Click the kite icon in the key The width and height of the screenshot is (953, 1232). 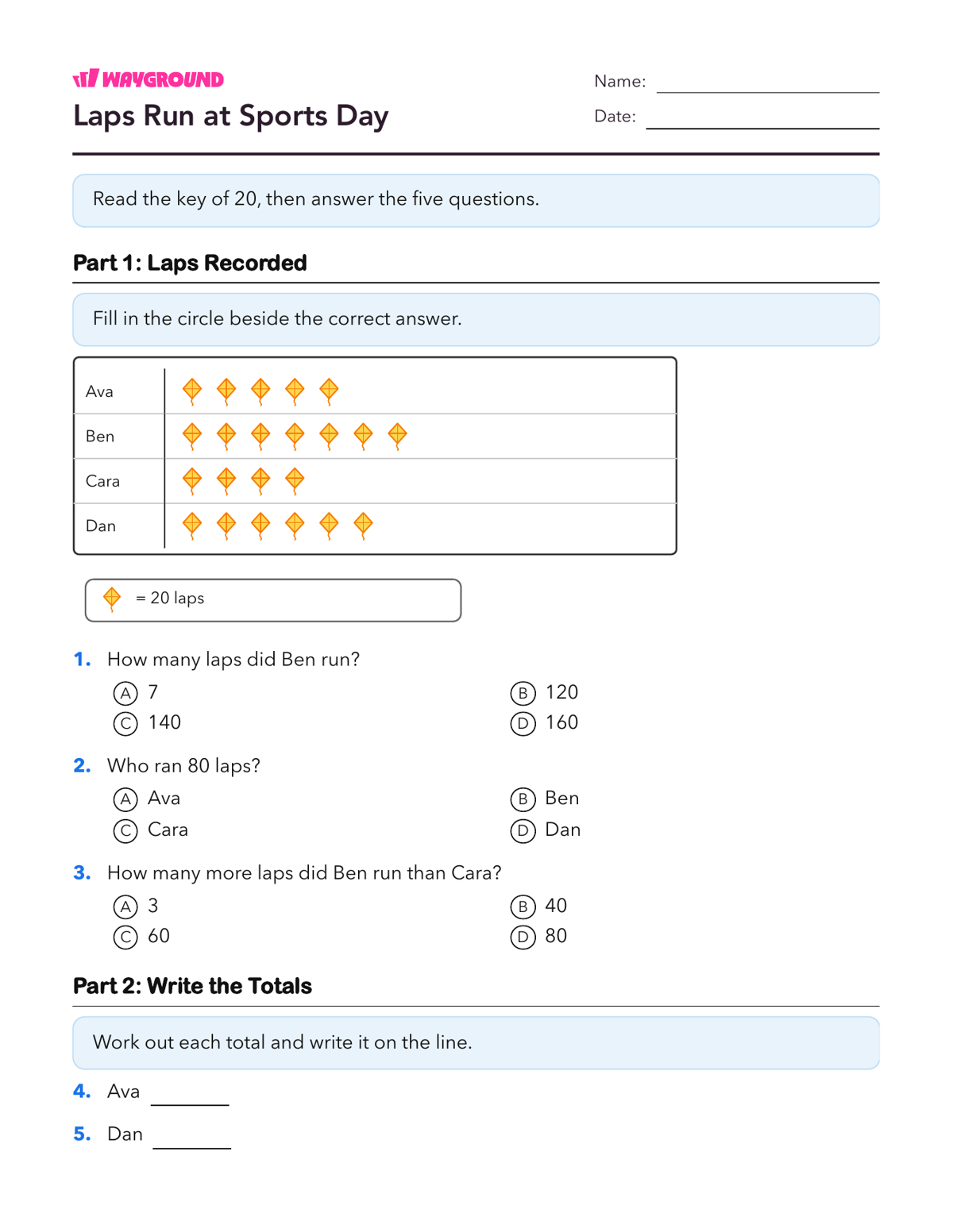(x=112, y=599)
